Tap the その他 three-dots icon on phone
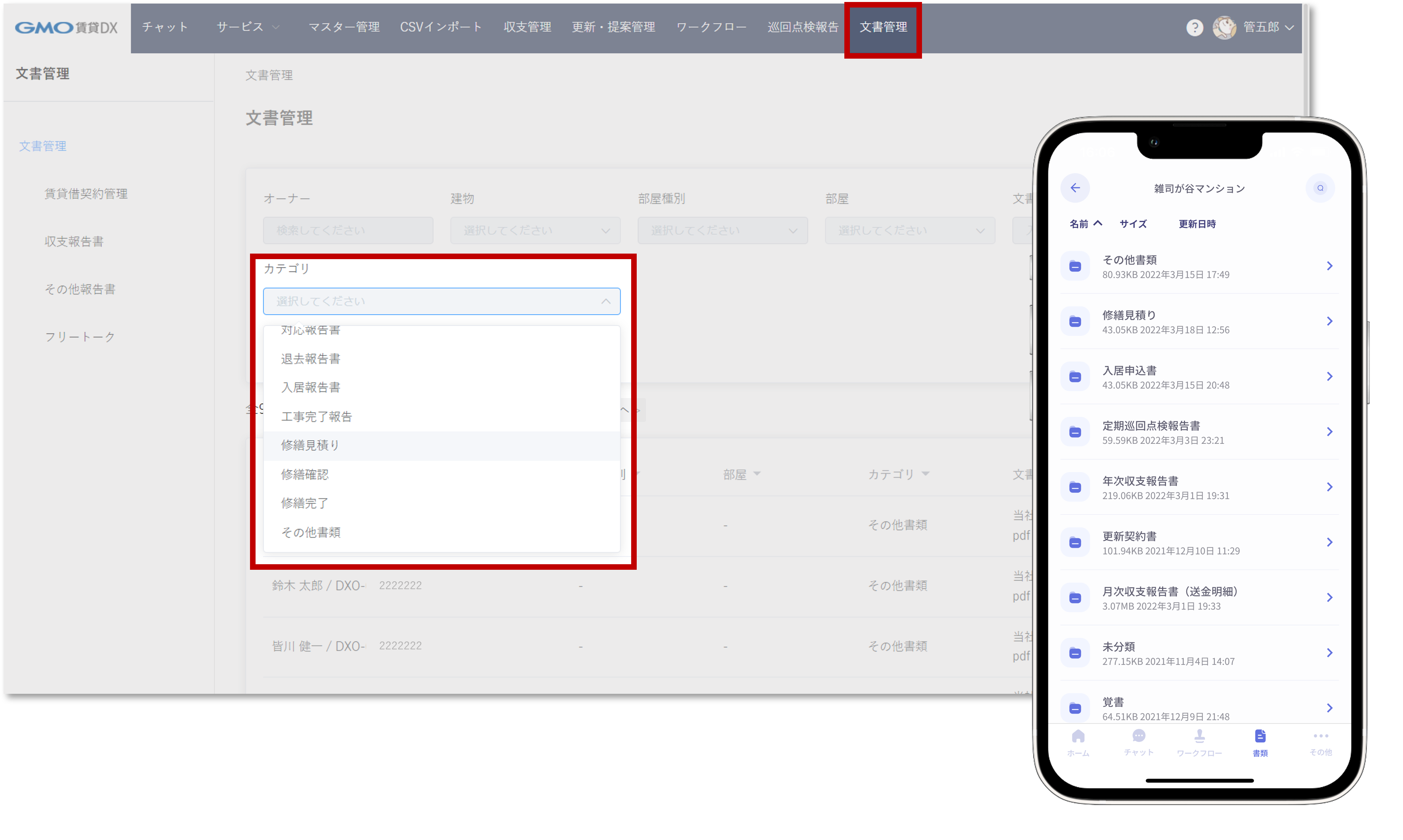The image size is (1403, 840). click(x=1320, y=736)
